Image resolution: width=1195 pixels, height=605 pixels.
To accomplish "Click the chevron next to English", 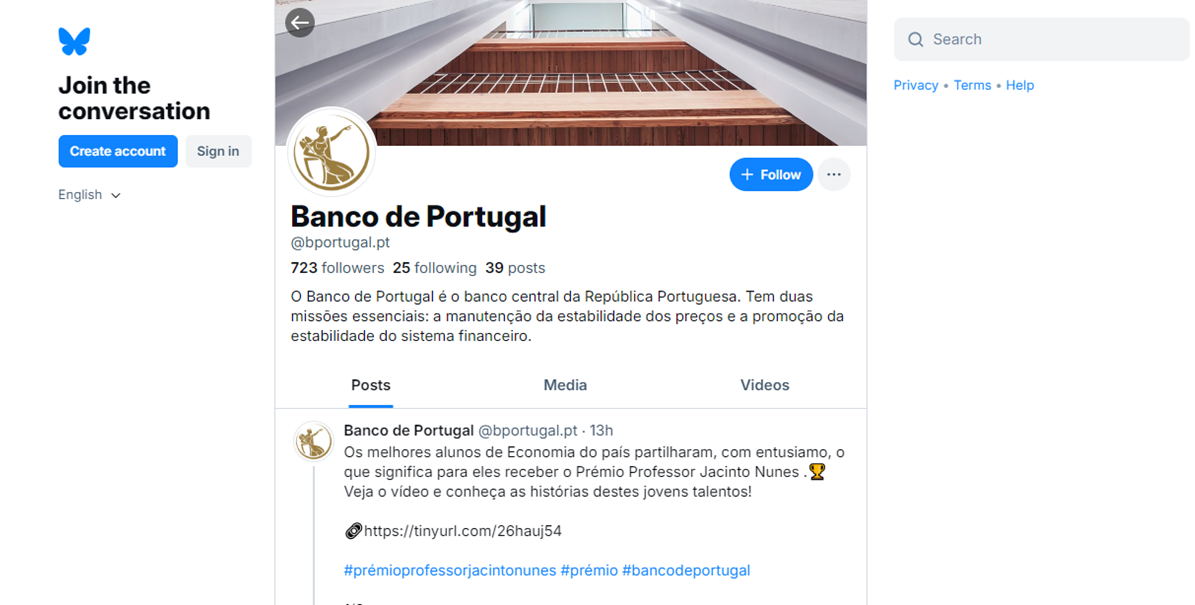I will coord(116,196).
